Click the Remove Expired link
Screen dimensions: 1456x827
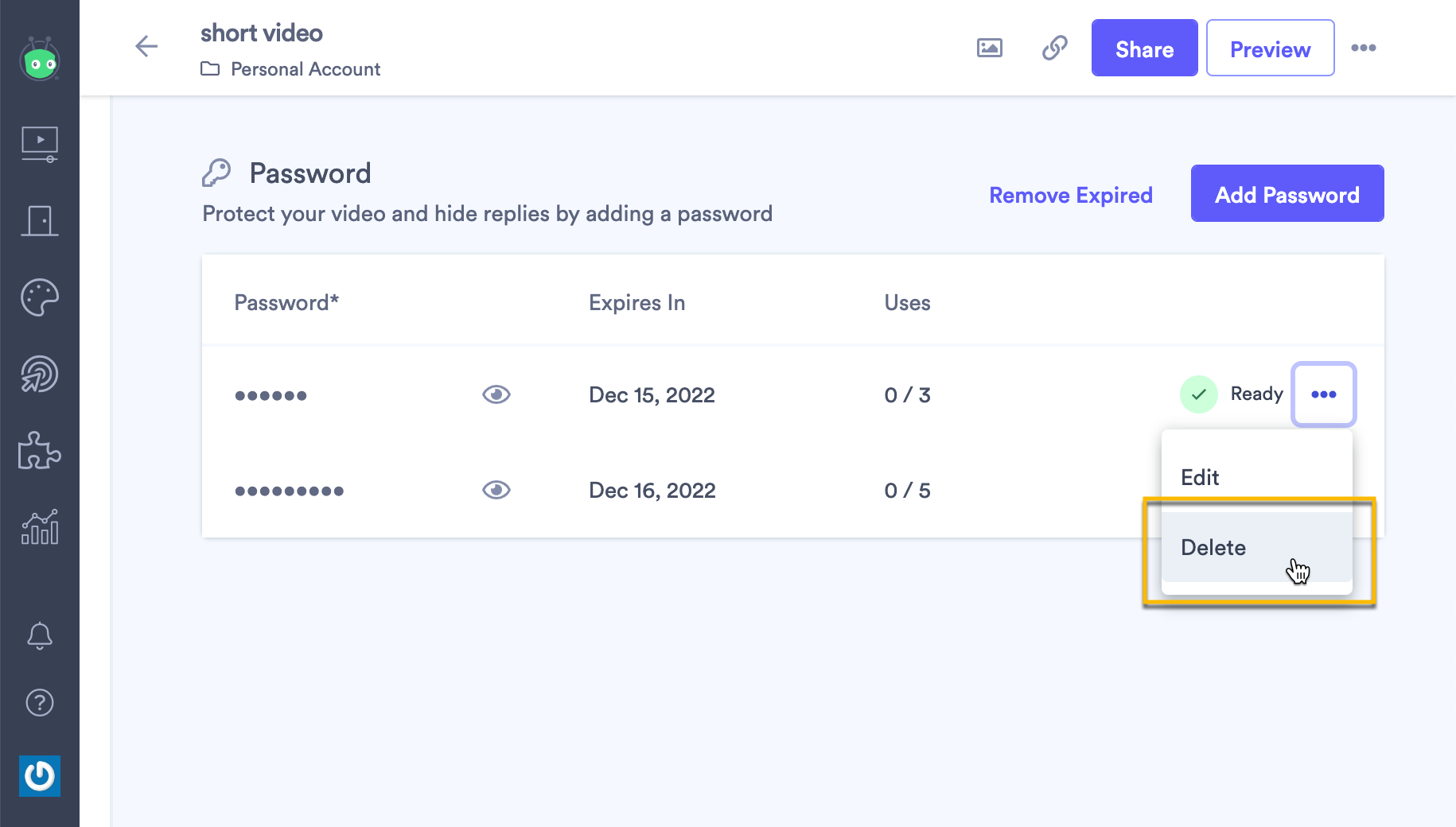(x=1070, y=196)
